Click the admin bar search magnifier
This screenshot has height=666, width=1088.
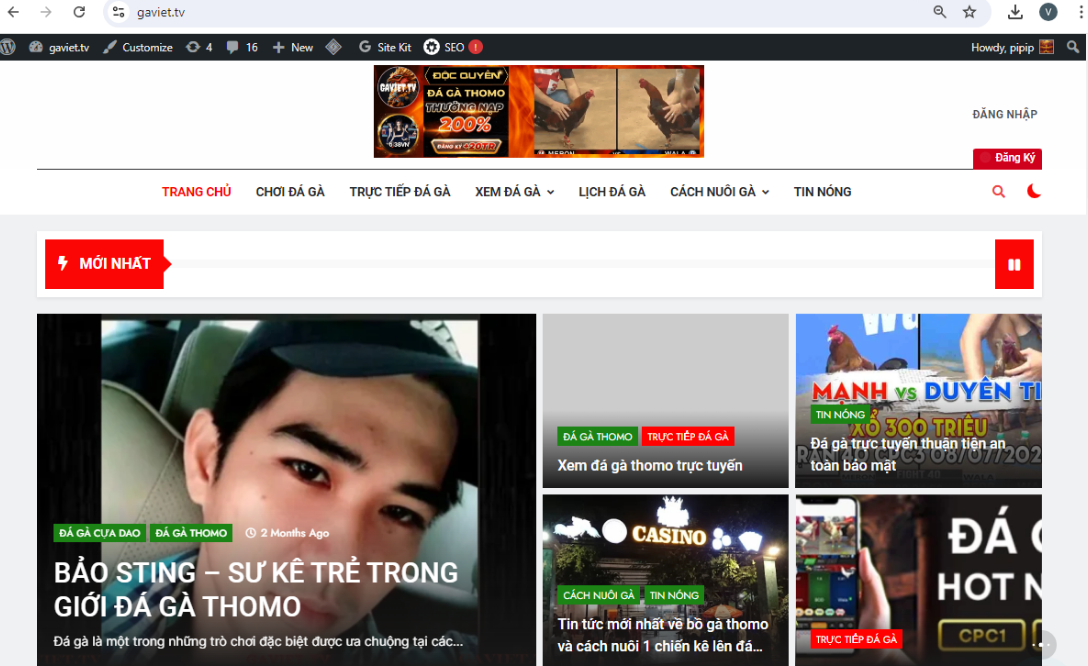[1073, 47]
